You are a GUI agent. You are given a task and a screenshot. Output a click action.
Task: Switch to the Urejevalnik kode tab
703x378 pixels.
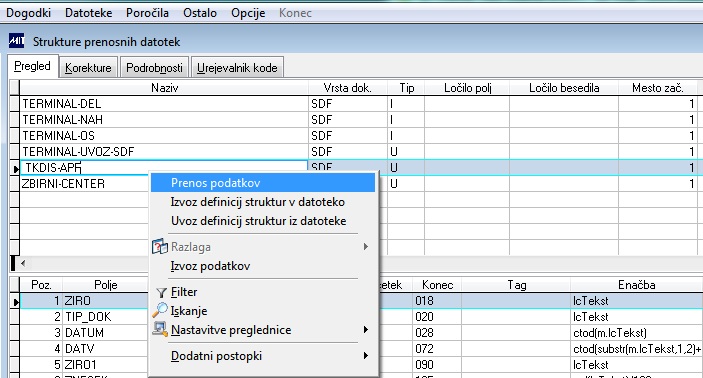(237, 68)
